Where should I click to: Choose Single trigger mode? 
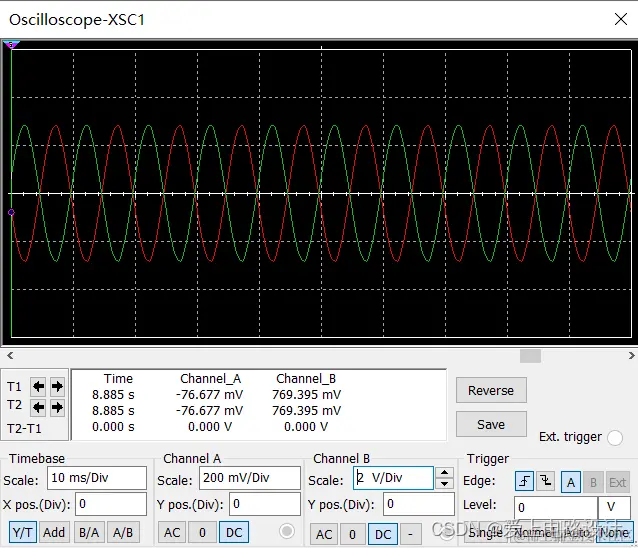485,533
